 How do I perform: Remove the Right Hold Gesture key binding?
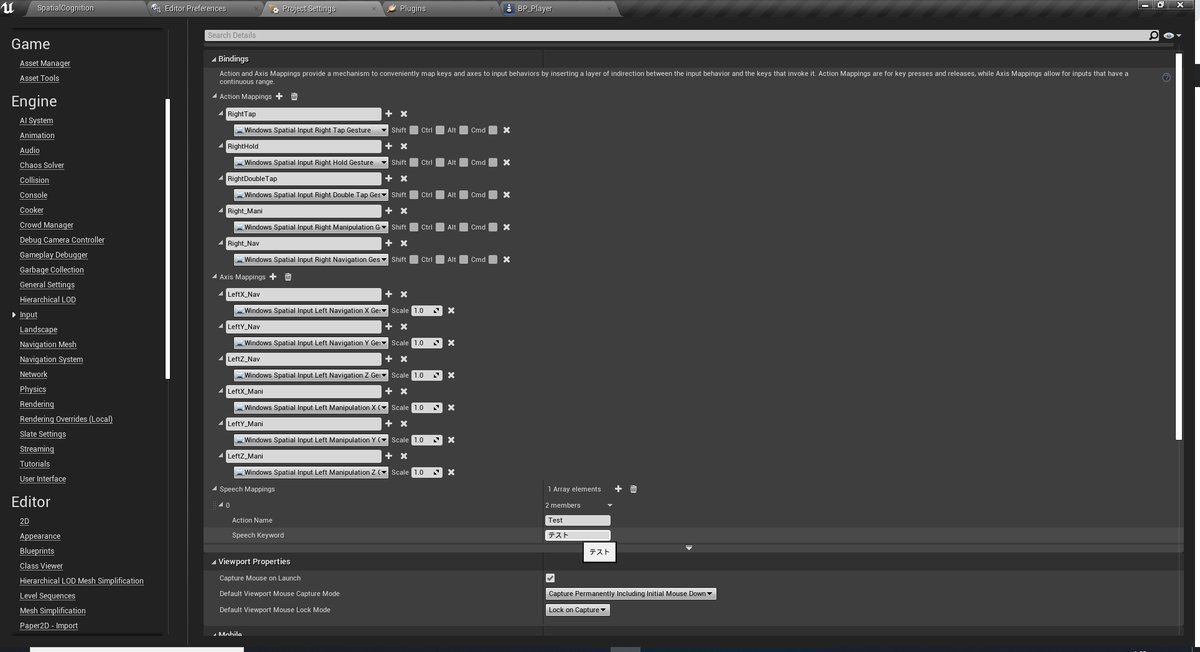click(507, 162)
